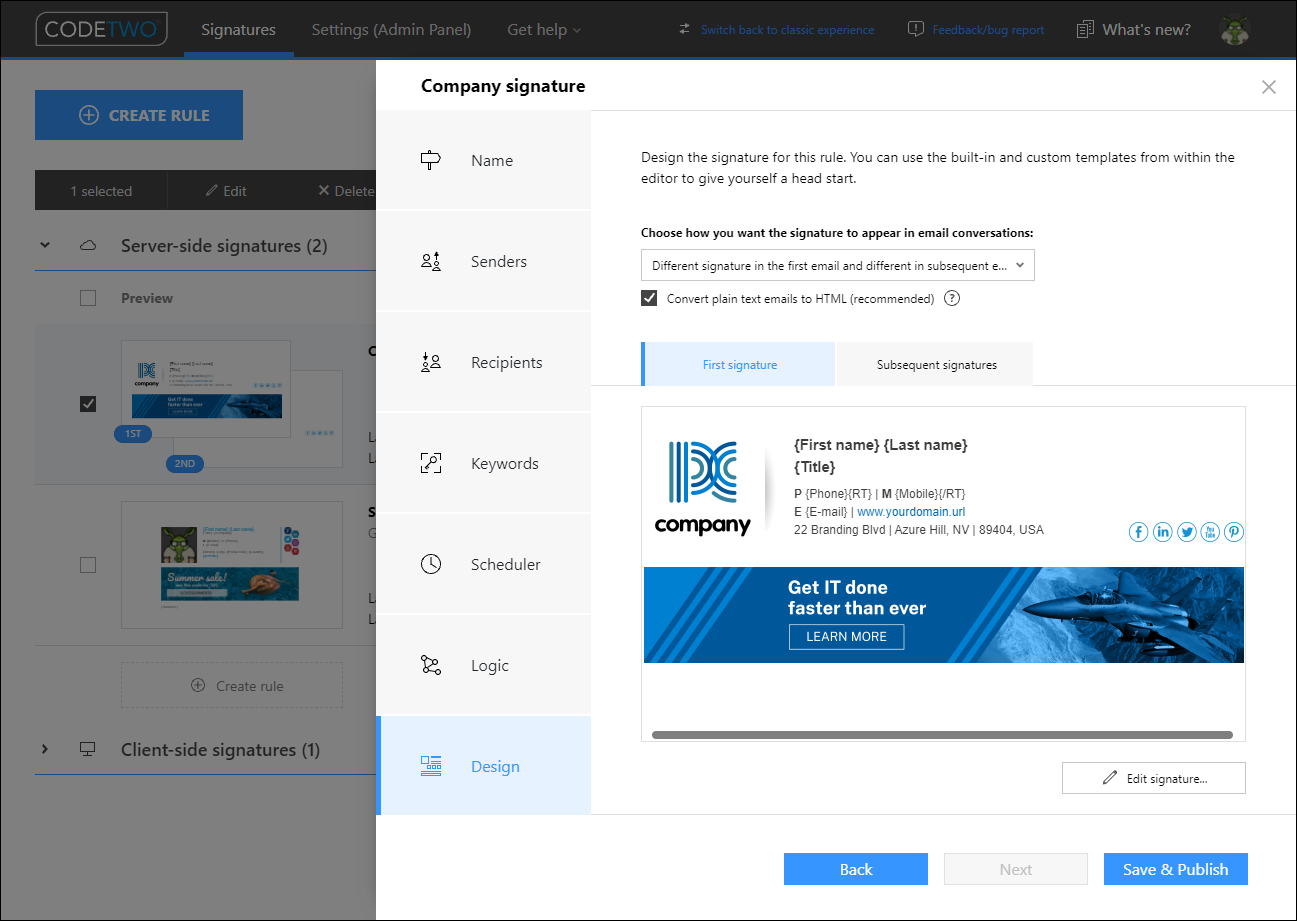Click the Design layout icon

pyautogui.click(x=431, y=766)
